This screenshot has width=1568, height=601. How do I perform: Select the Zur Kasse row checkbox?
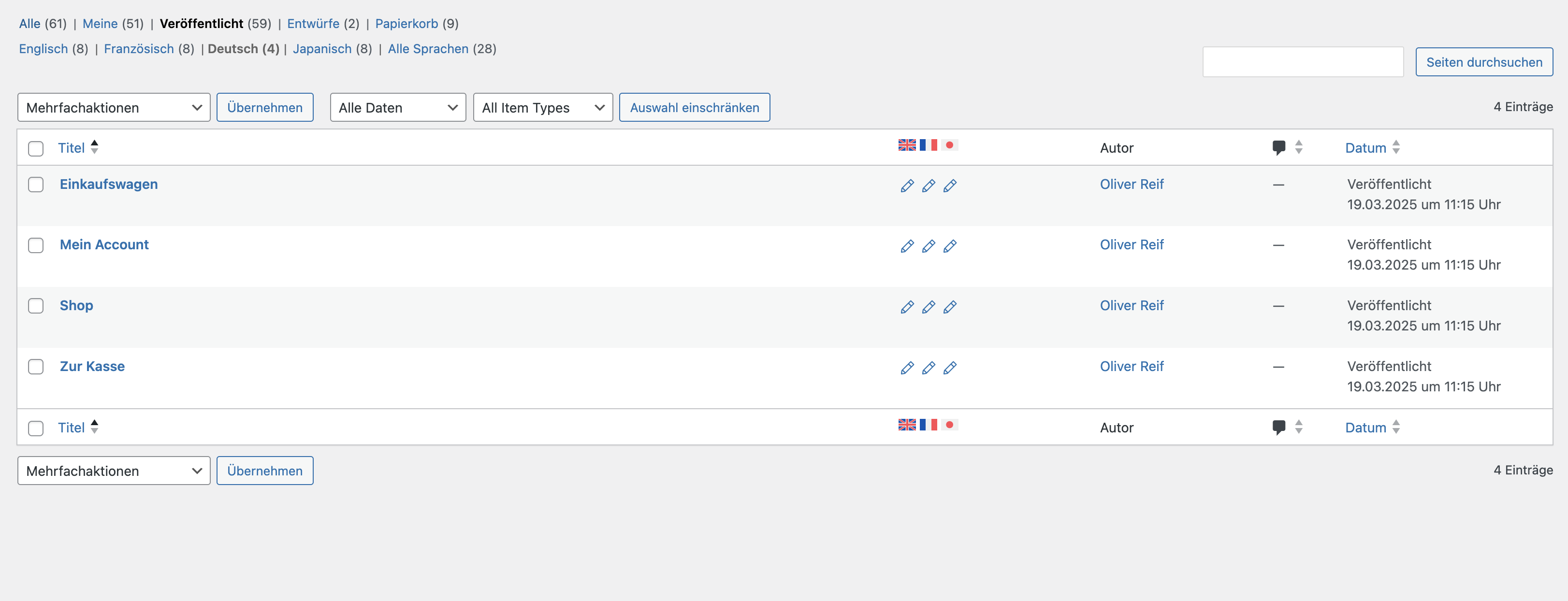click(36, 366)
